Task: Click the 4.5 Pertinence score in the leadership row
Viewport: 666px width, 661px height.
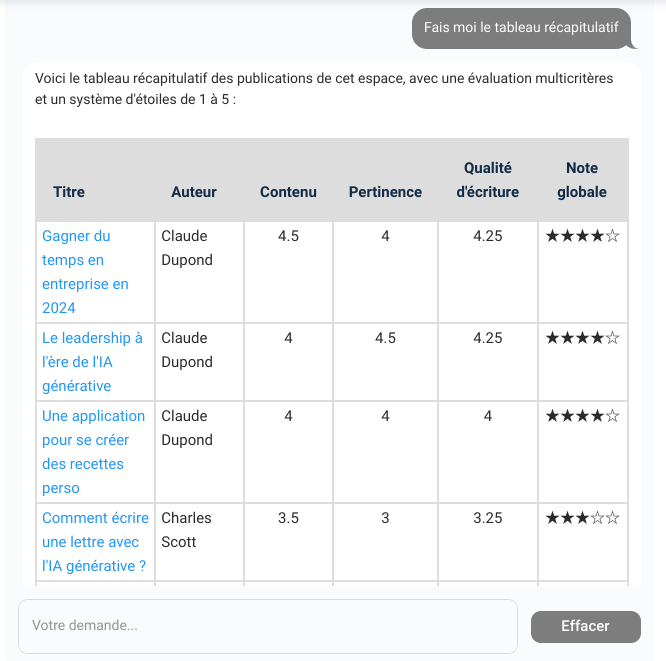Action: (x=385, y=339)
